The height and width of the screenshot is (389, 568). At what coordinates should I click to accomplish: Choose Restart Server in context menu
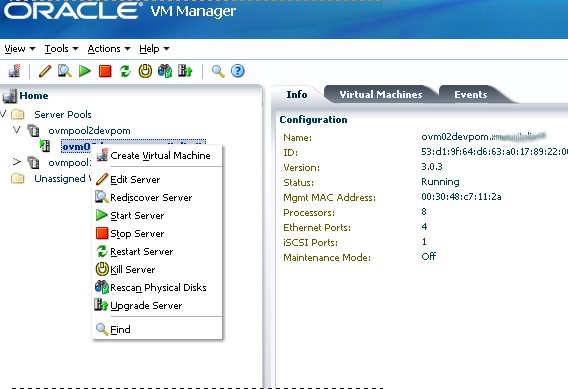coord(157,252)
